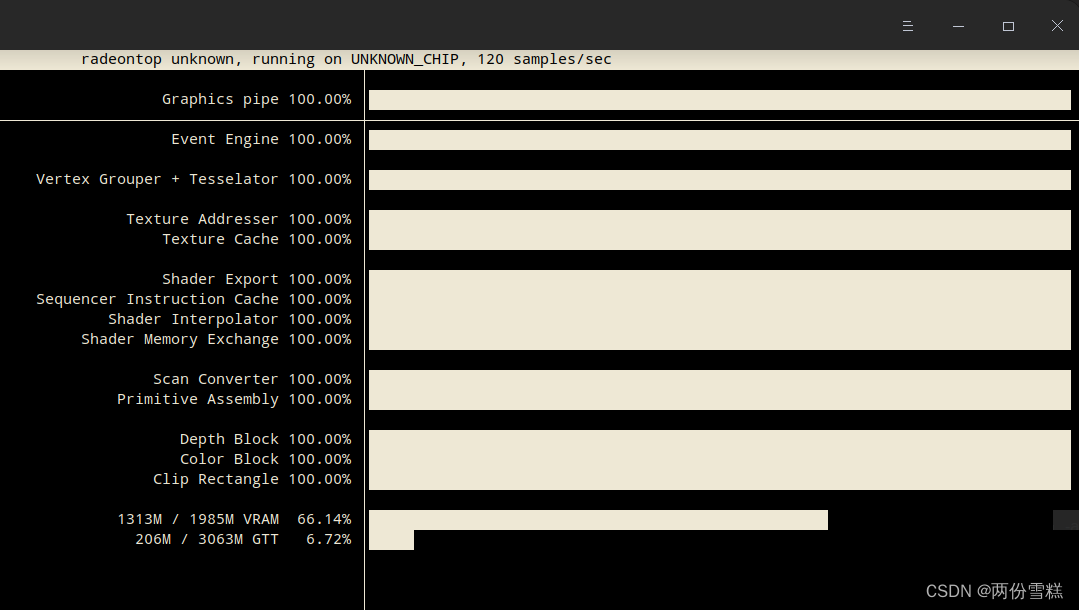
Task: Close the terminal window
Action: coord(1058,26)
